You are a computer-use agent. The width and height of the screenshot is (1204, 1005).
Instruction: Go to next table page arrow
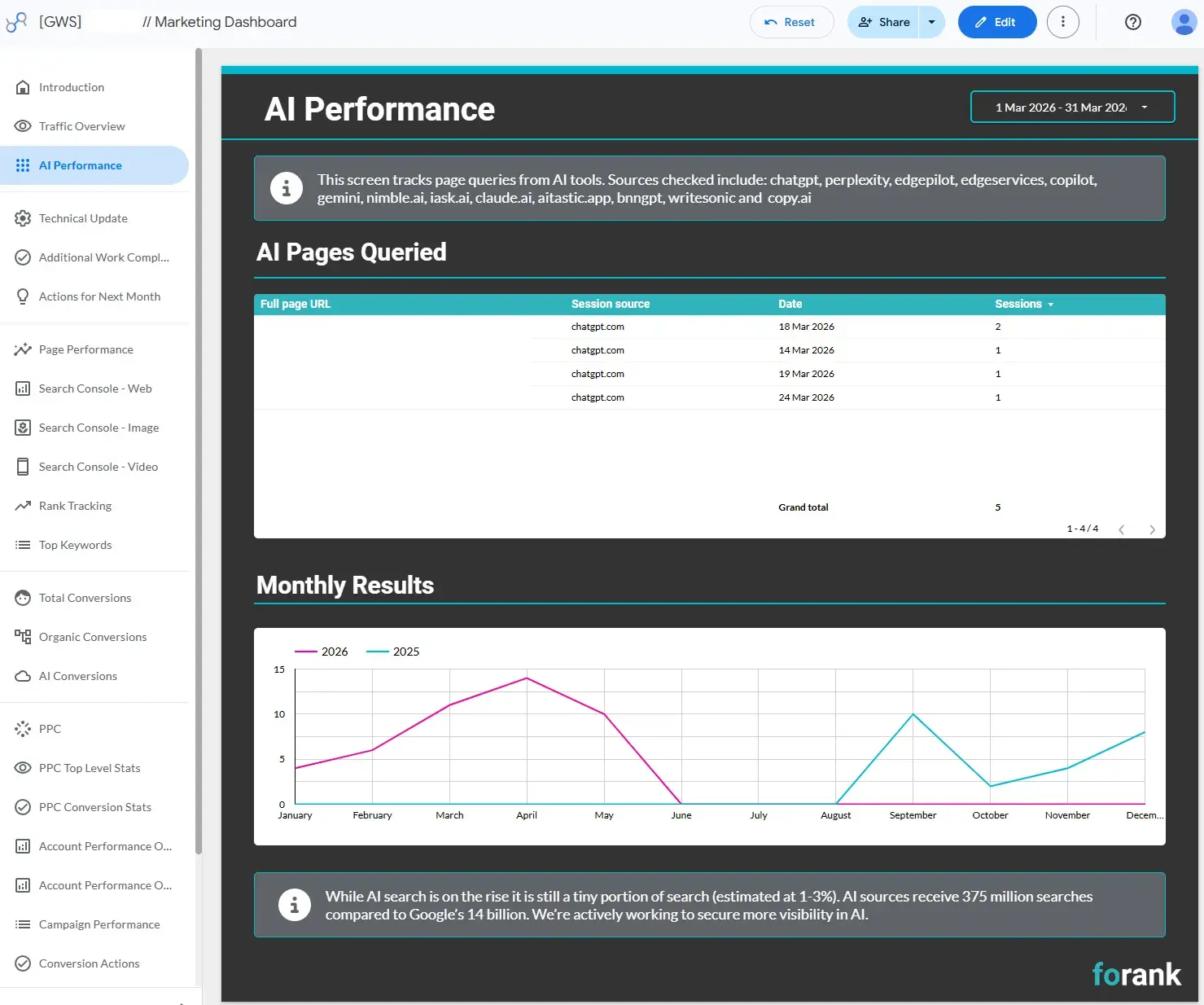1152,529
